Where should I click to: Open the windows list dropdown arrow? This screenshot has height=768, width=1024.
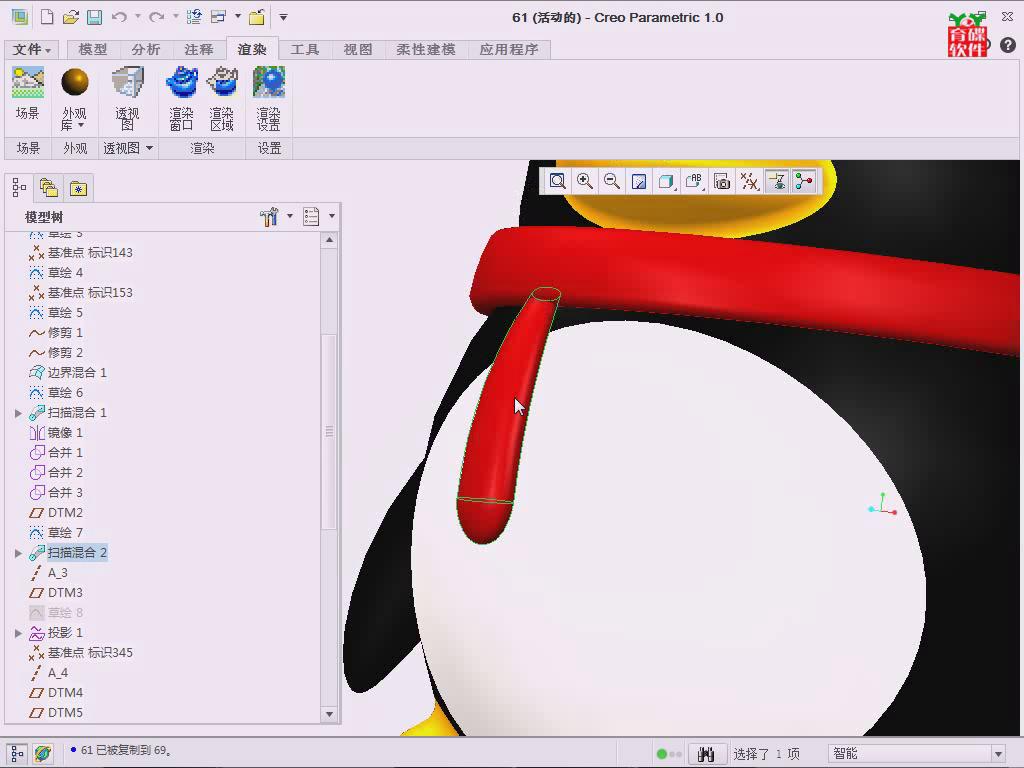click(238, 17)
